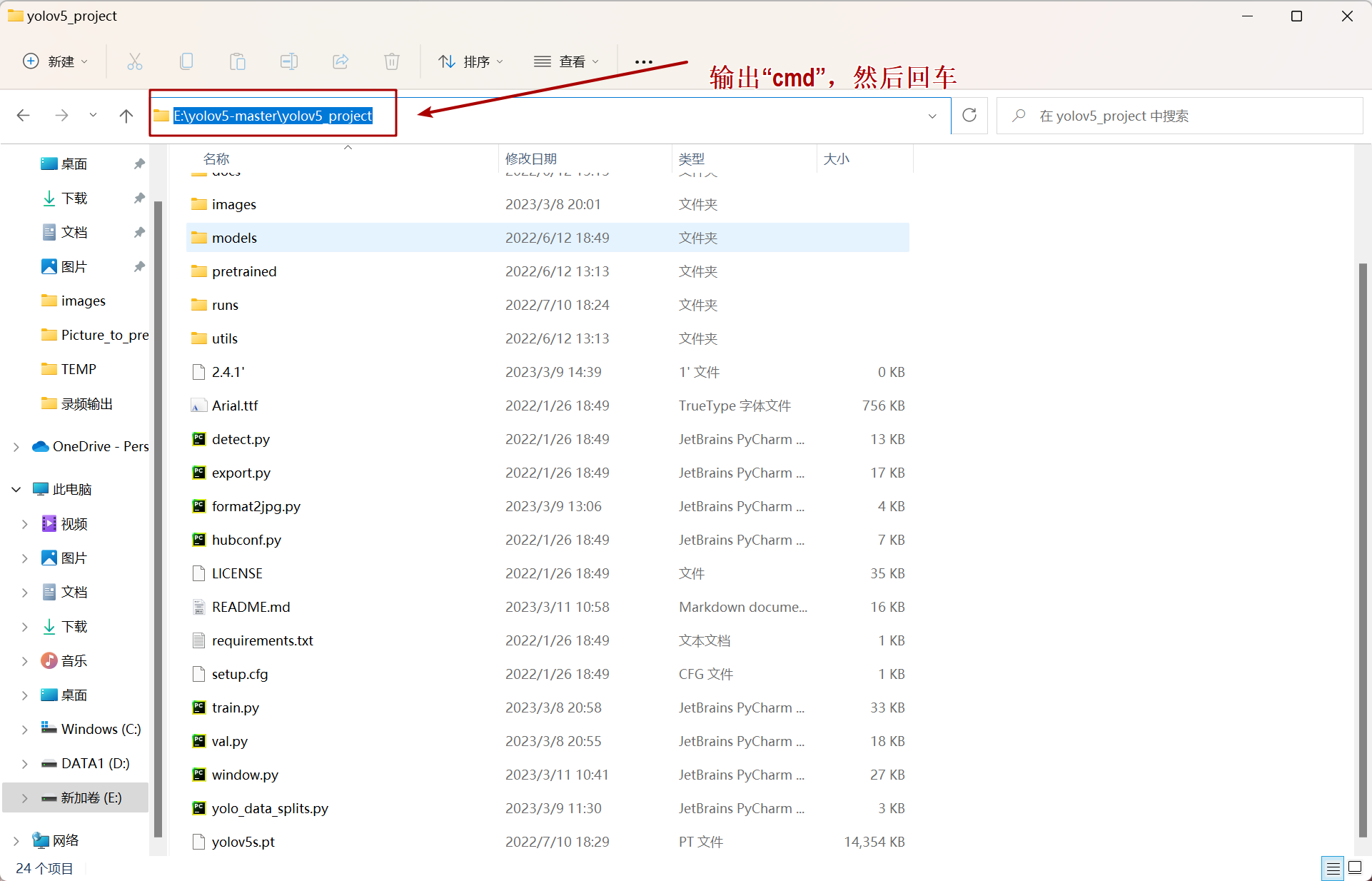The width and height of the screenshot is (1372, 881).
Task: Go forward with the right arrow
Action: pyautogui.click(x=62, y=116)
